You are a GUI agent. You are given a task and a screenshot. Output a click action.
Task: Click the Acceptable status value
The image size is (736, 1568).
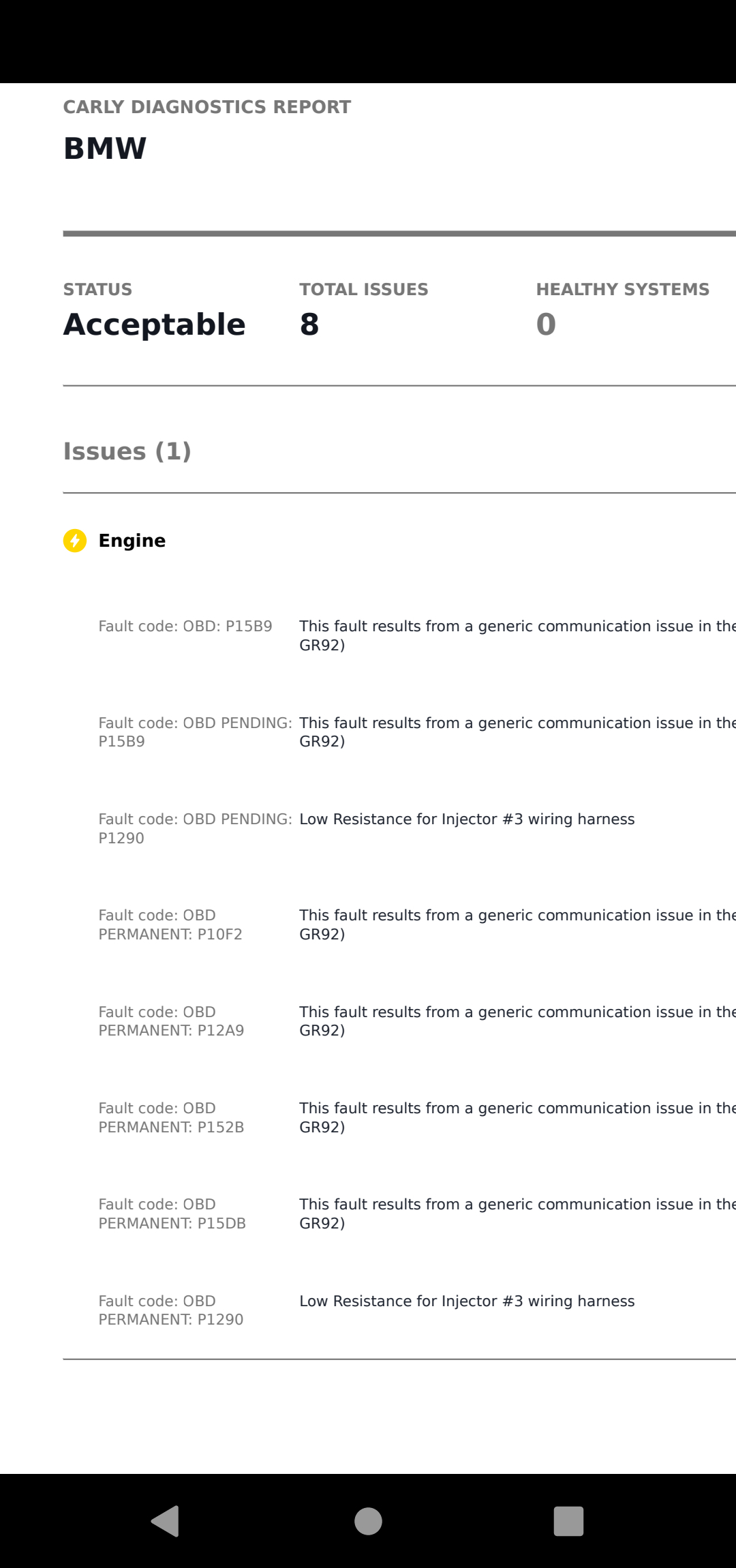point(154,325)
